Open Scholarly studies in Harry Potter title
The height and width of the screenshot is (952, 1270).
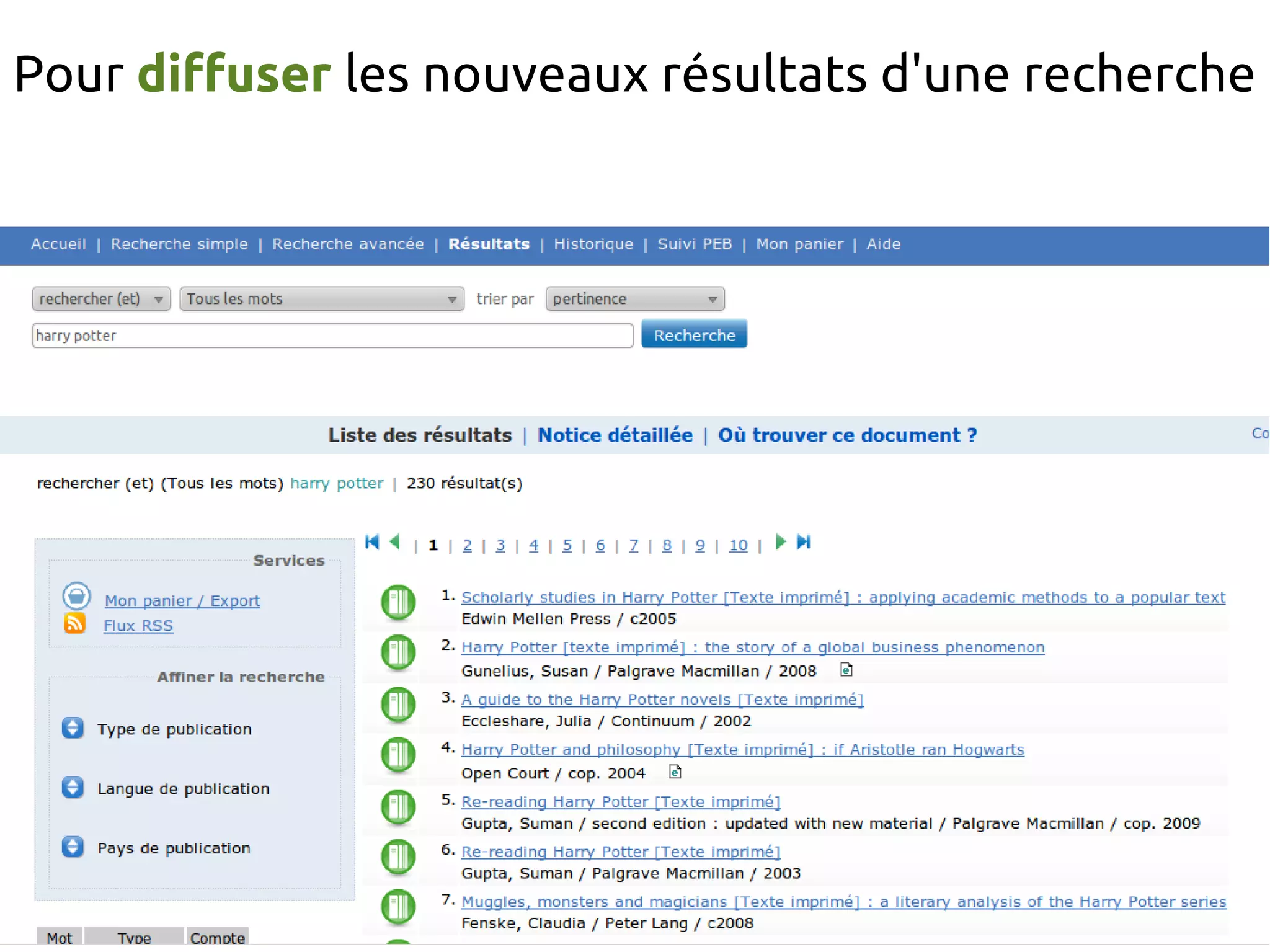(843, 597)
